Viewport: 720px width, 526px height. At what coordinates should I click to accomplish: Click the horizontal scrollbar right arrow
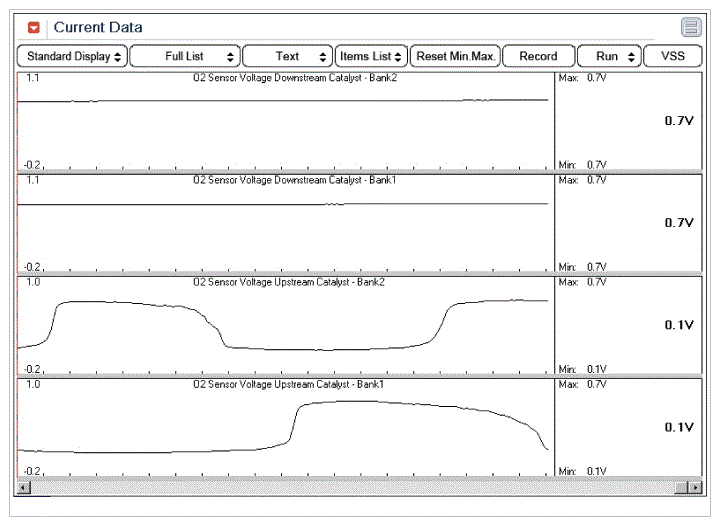point(695,487)
